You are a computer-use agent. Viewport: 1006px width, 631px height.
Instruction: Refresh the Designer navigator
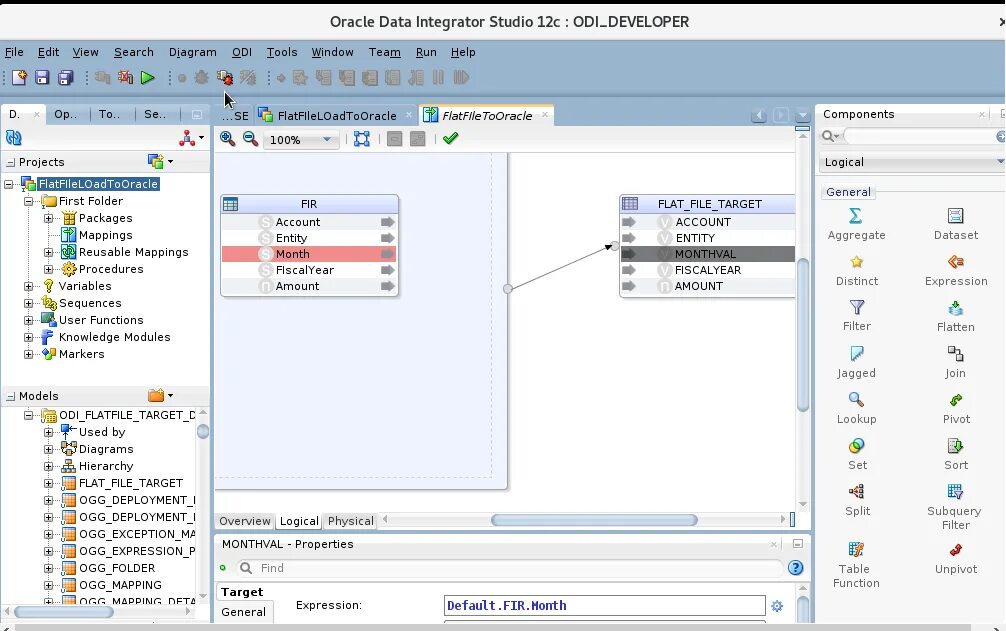coord(13,137)
